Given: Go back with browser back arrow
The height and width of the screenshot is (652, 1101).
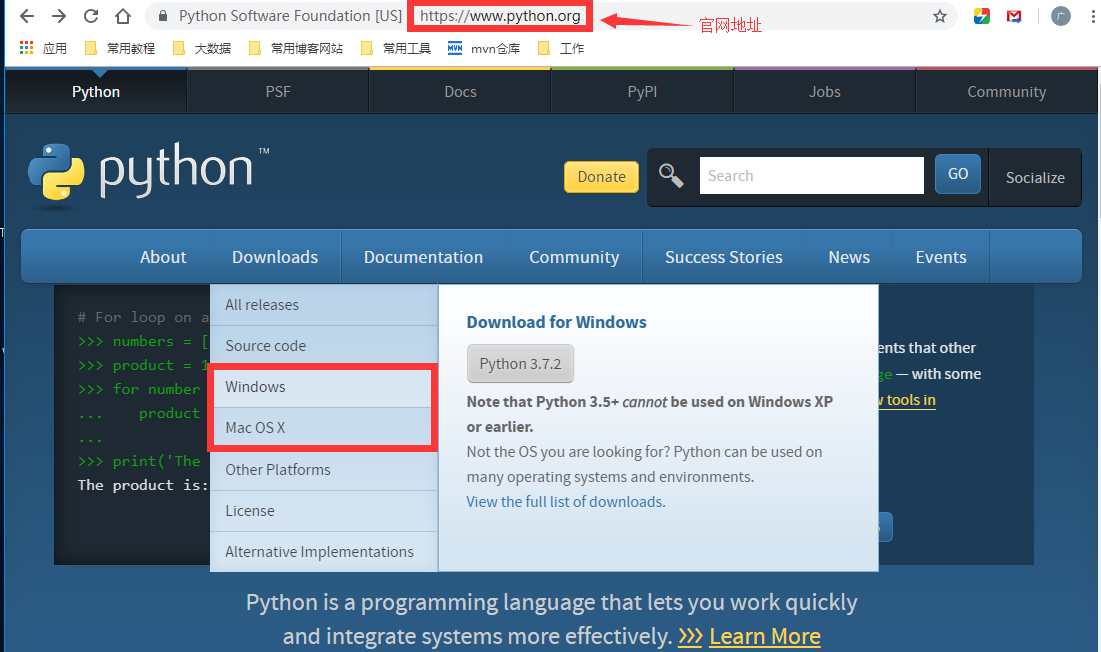Looking at the screenshot, I should pyautogui.click(x=27, y=16).
